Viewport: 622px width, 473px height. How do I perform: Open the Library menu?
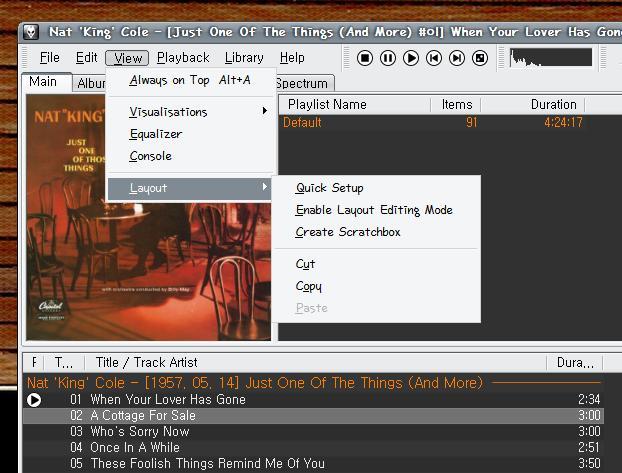tap(244, 58)
